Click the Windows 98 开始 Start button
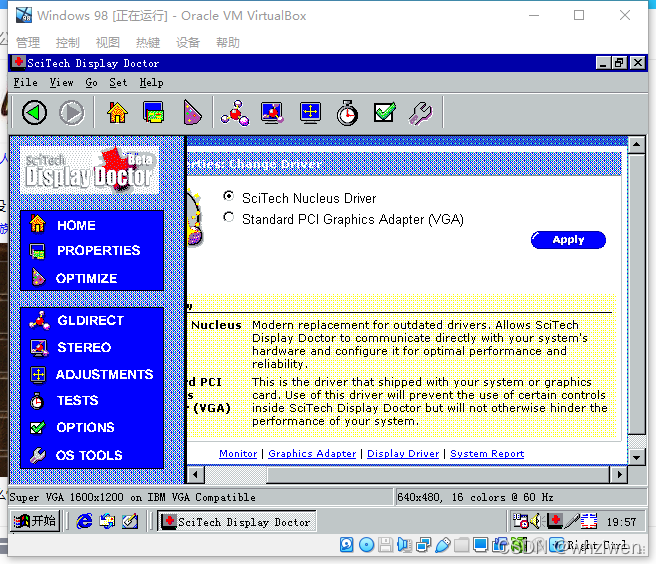 35,521
